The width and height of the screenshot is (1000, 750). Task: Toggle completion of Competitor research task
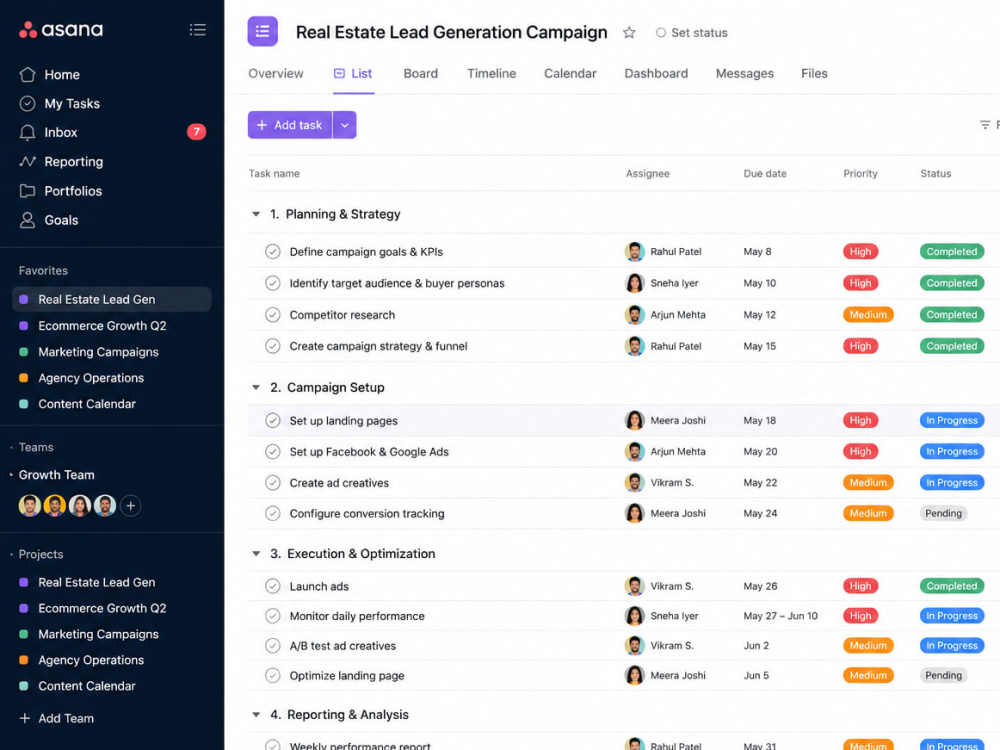[272, 314]
